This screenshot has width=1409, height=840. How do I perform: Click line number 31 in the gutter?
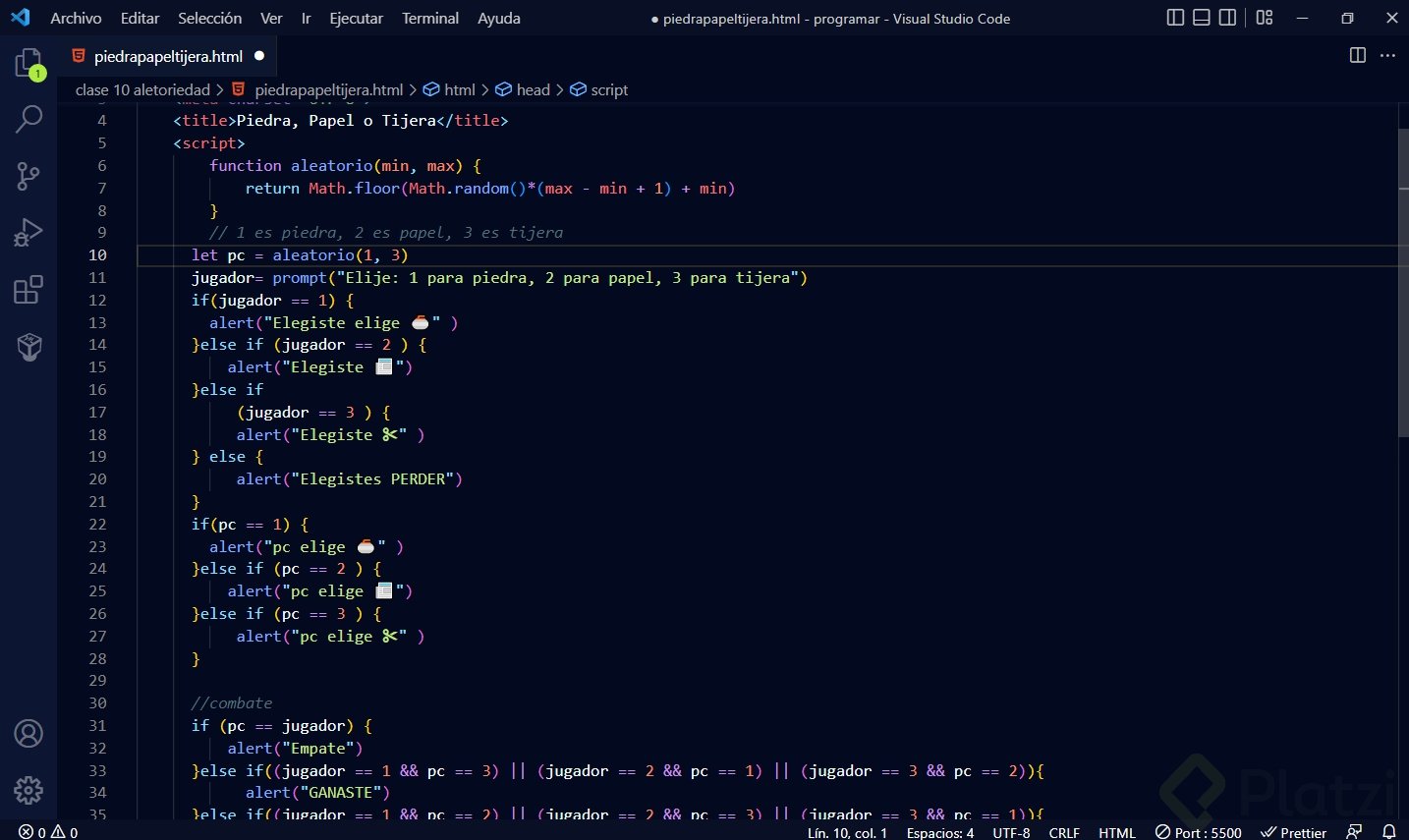click(97, 726)
